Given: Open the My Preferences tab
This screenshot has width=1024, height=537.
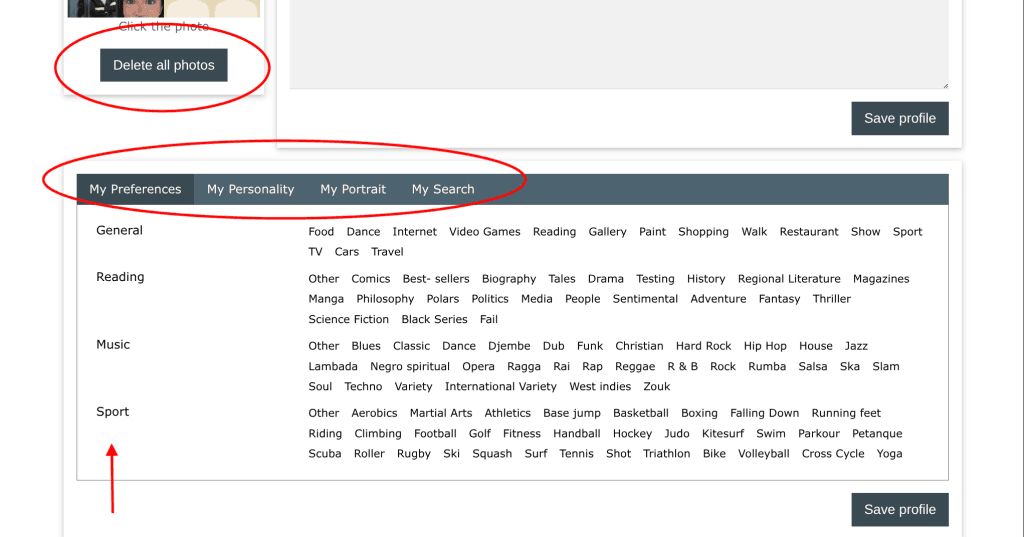Looking at the screenshot, I should coord(135,189).
